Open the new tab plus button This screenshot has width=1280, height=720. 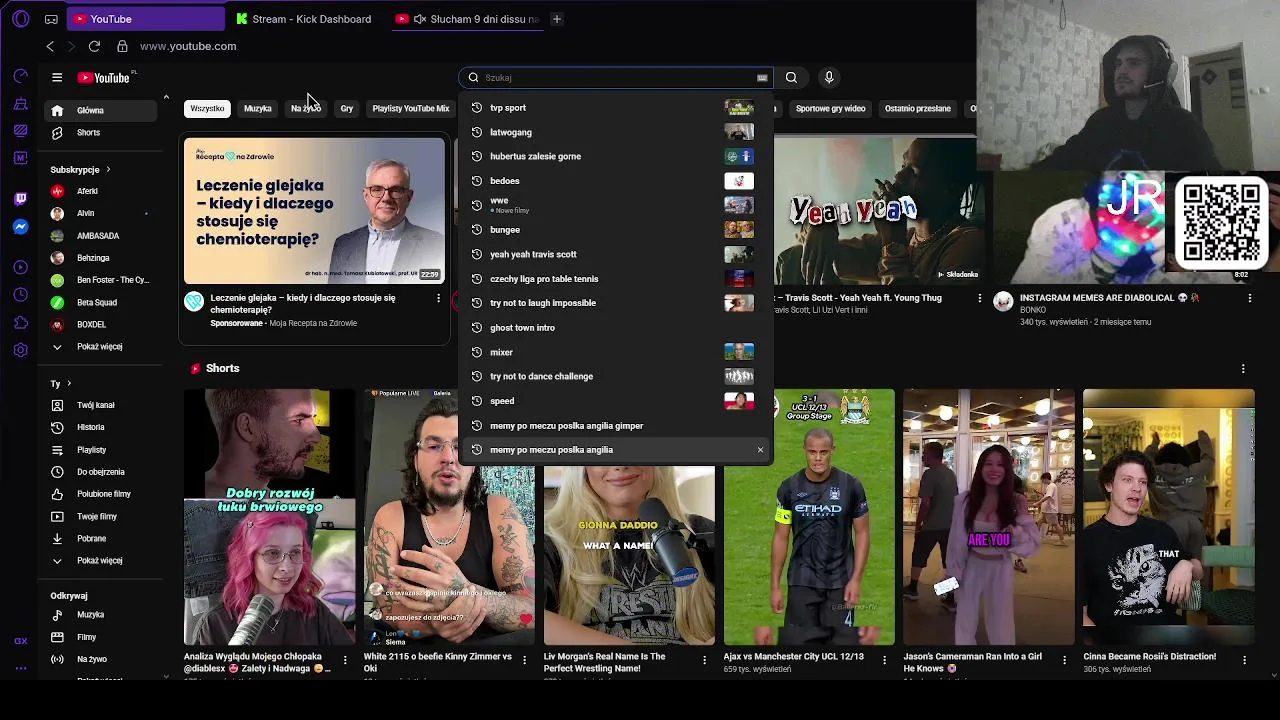click(557, 19)
